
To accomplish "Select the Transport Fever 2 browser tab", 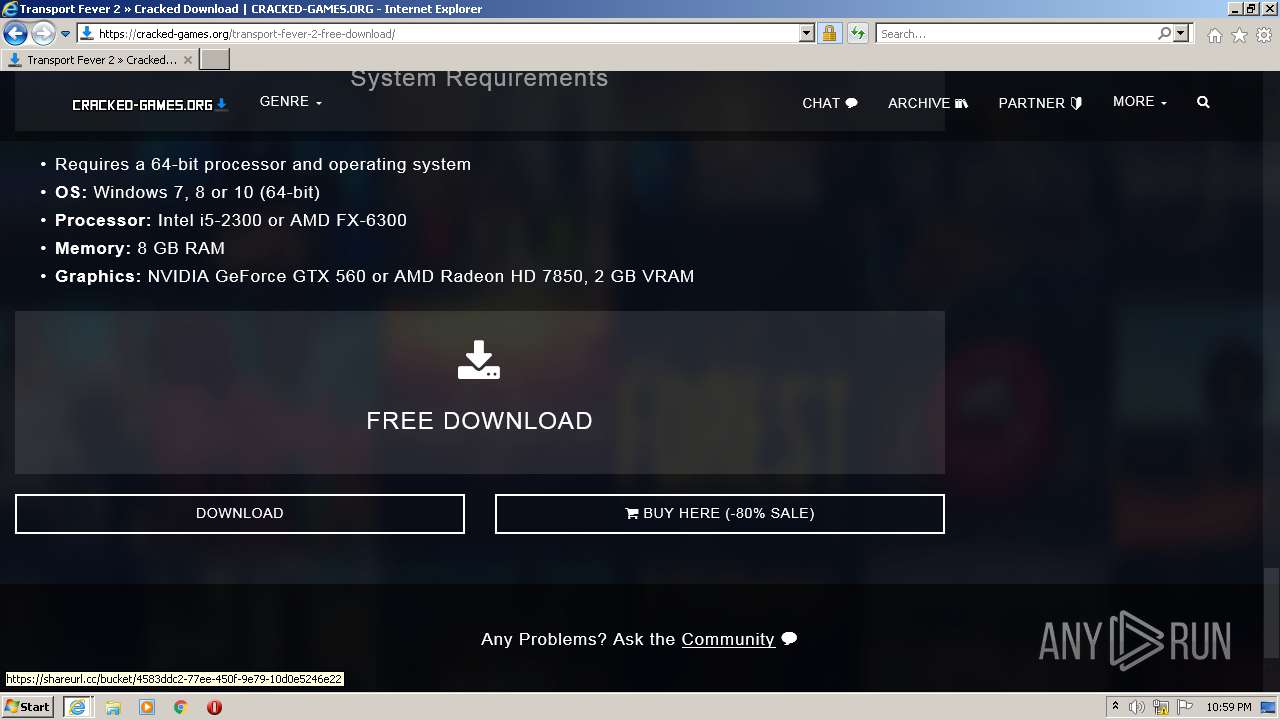I will tap(100, 60).
